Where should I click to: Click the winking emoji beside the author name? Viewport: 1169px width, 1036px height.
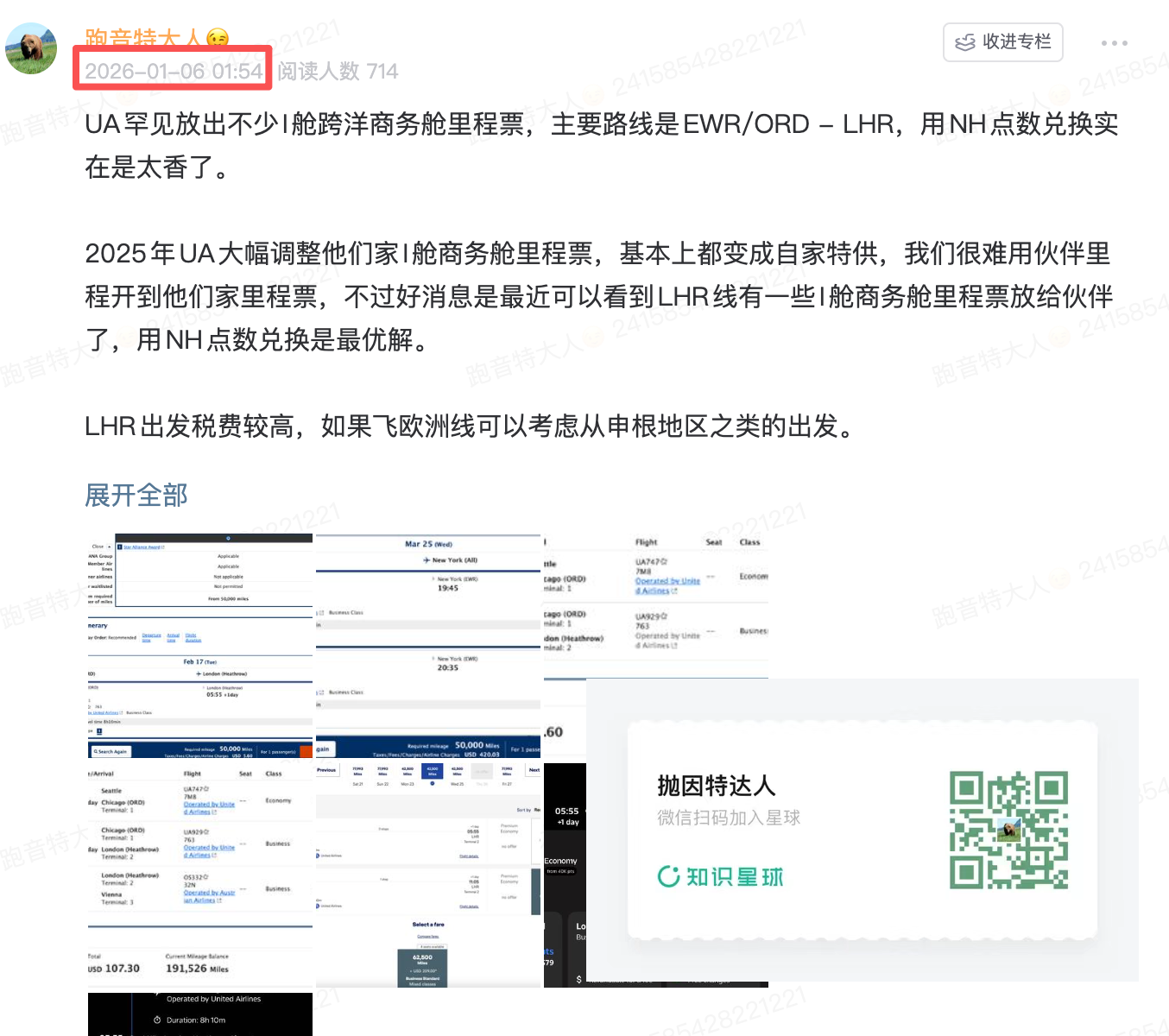tap(218, 37)
